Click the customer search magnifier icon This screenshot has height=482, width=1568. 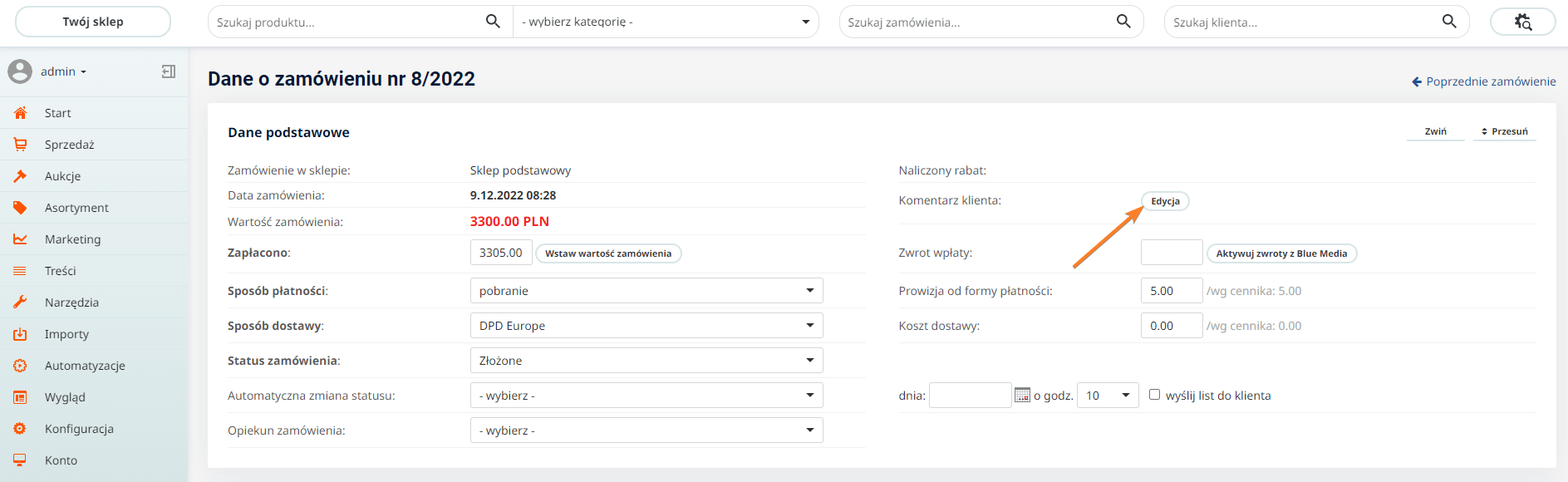pyautogui.click(x=1449, y=22)
